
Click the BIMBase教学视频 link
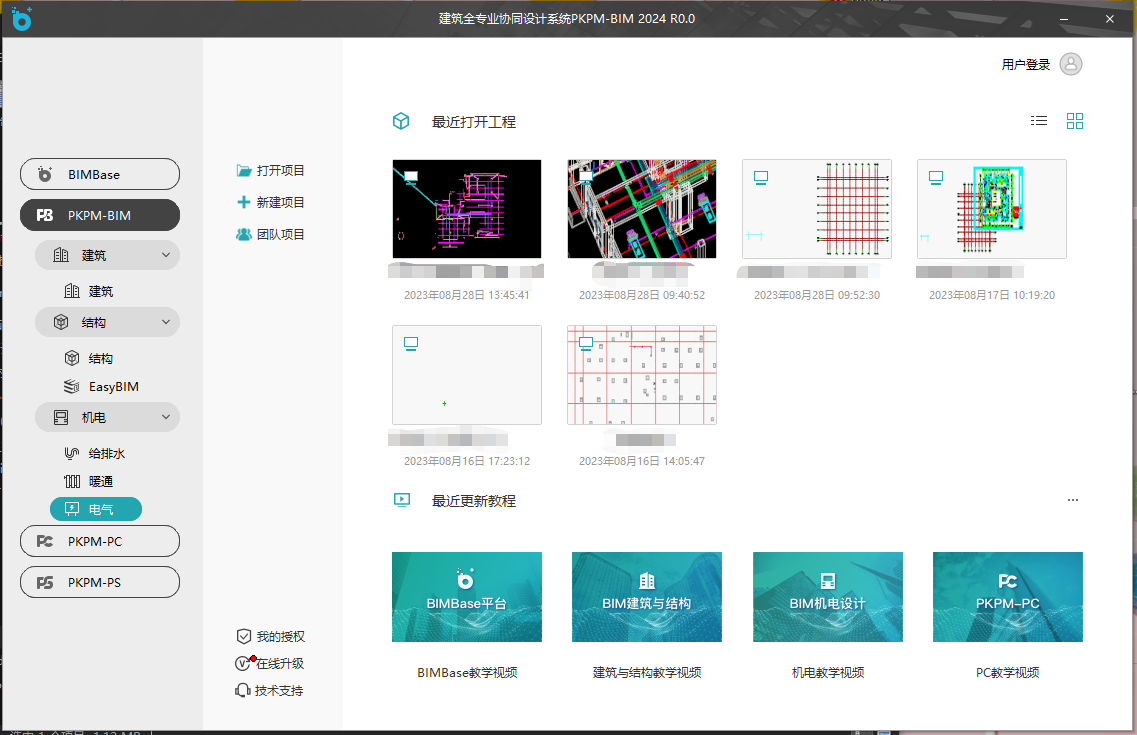[467, 673]
